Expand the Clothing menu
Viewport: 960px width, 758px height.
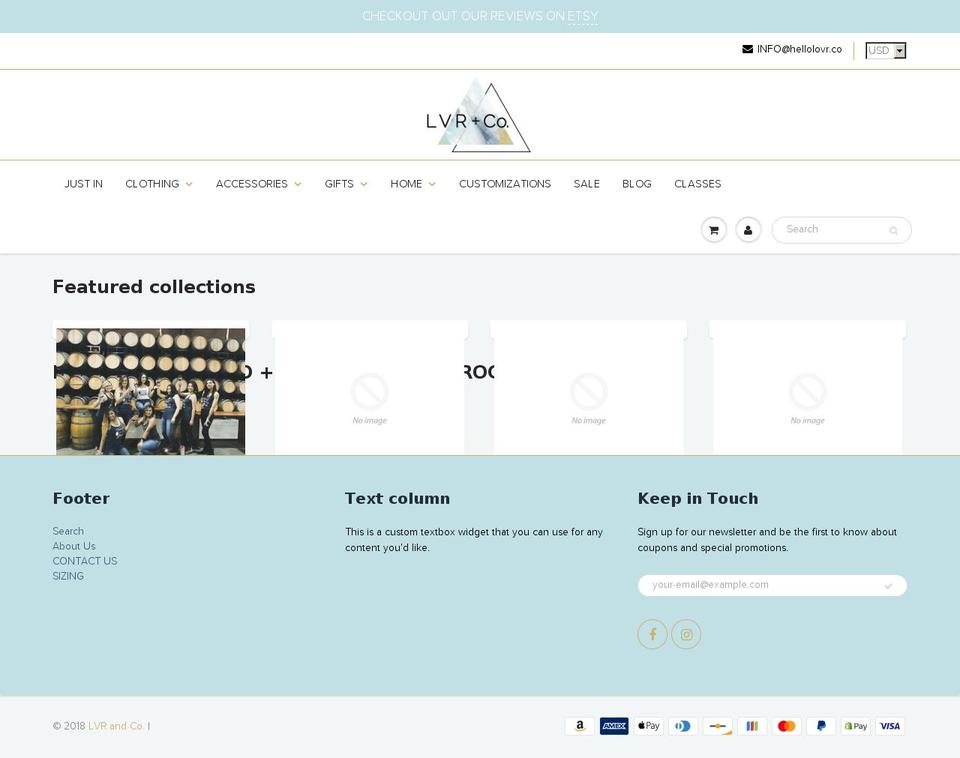coord(158,184)
